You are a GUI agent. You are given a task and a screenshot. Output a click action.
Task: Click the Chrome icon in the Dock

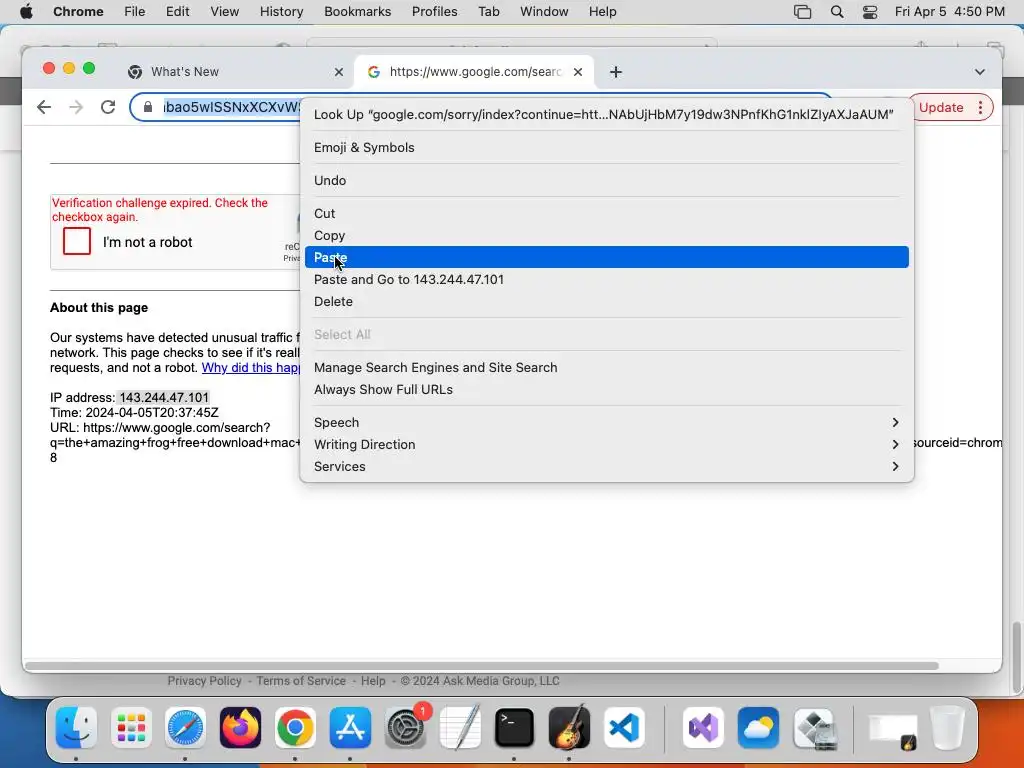pyautogui.click(x=295, y=728)
